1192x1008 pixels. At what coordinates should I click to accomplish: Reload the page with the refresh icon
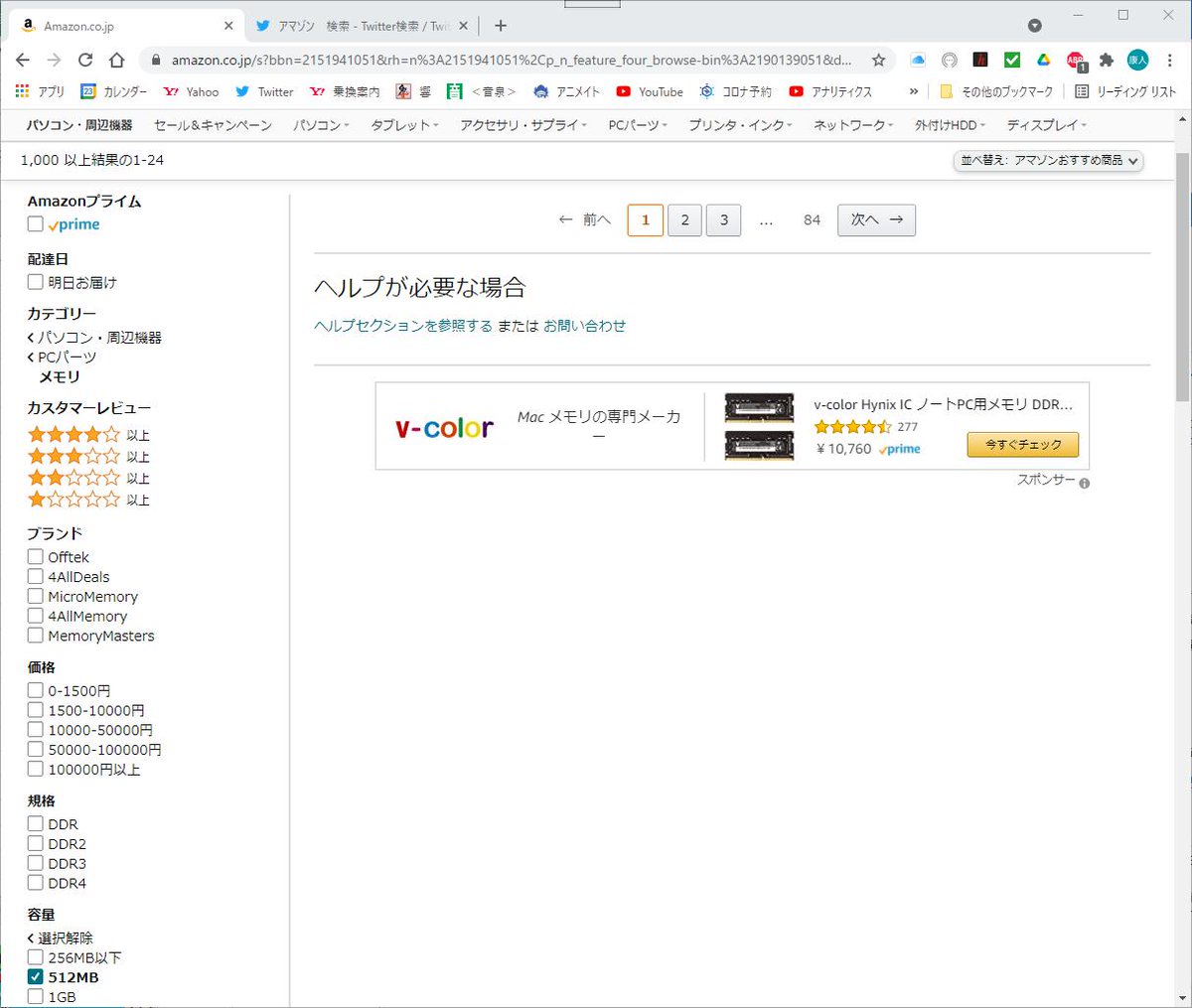85,60
